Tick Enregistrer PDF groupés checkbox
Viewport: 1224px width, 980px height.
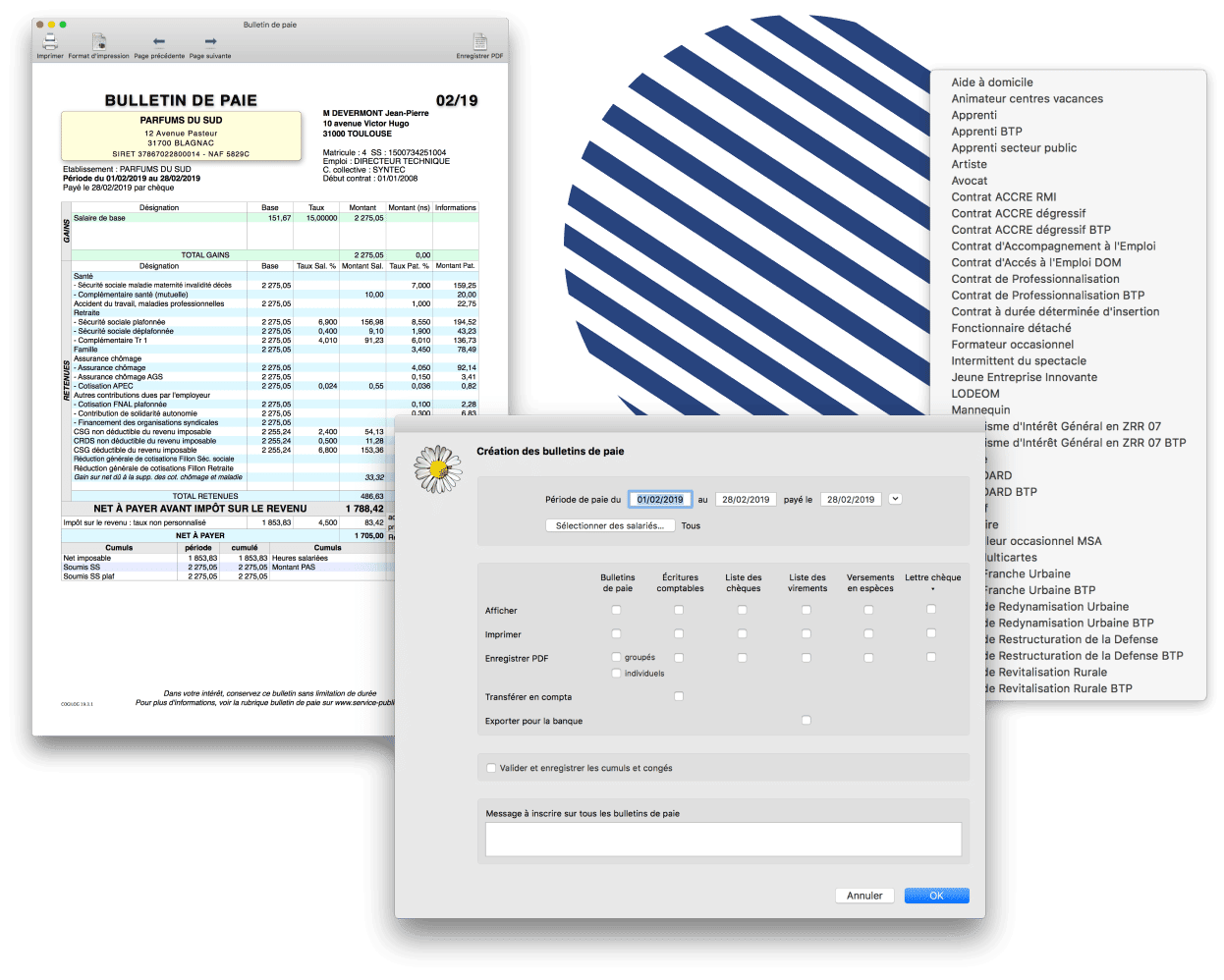click(616, 657)
